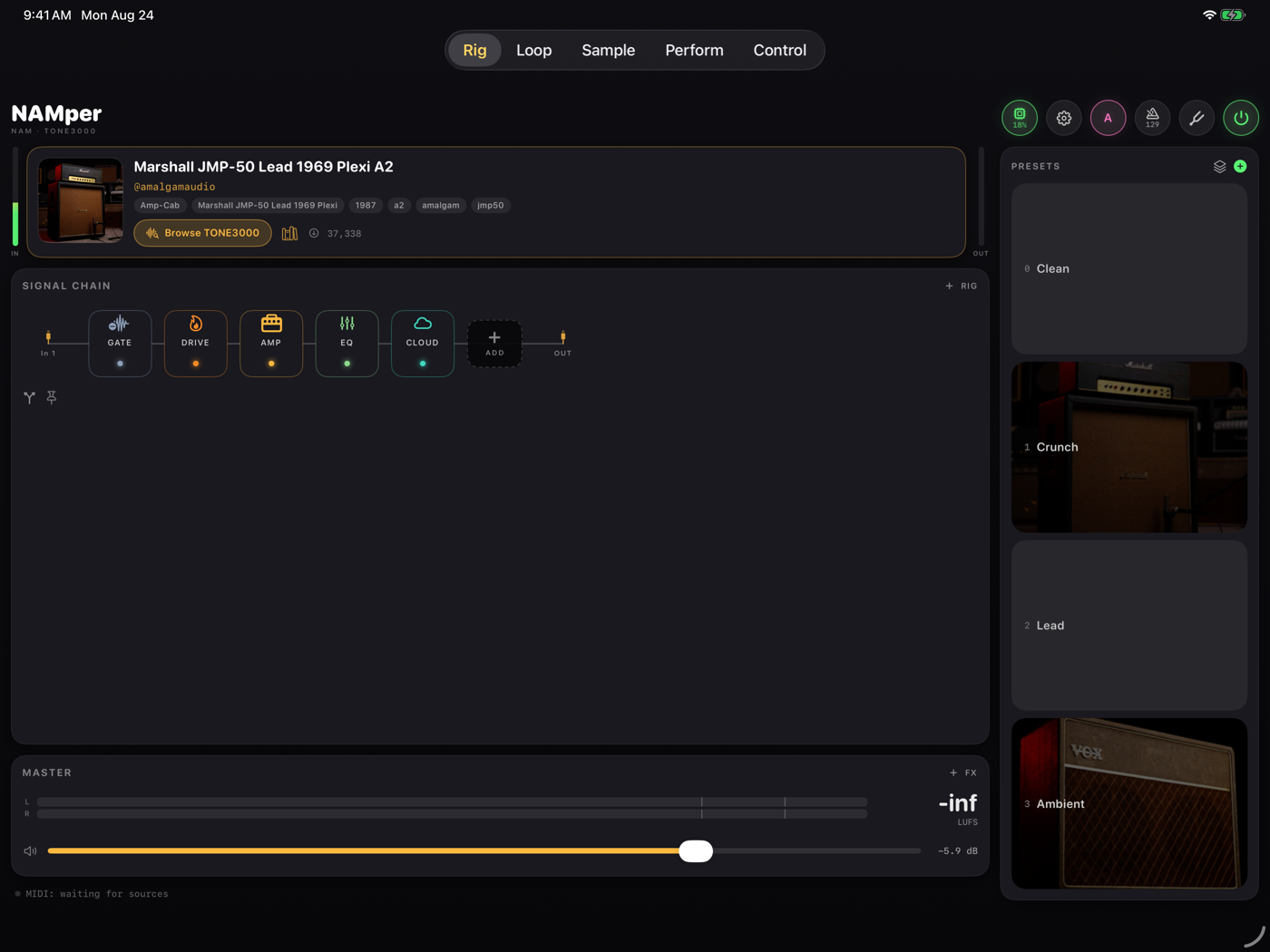Open the preset layers stack icon
Image resolution: width=1270 pixels, height=952 pixels.
(x=1219, y=167)
